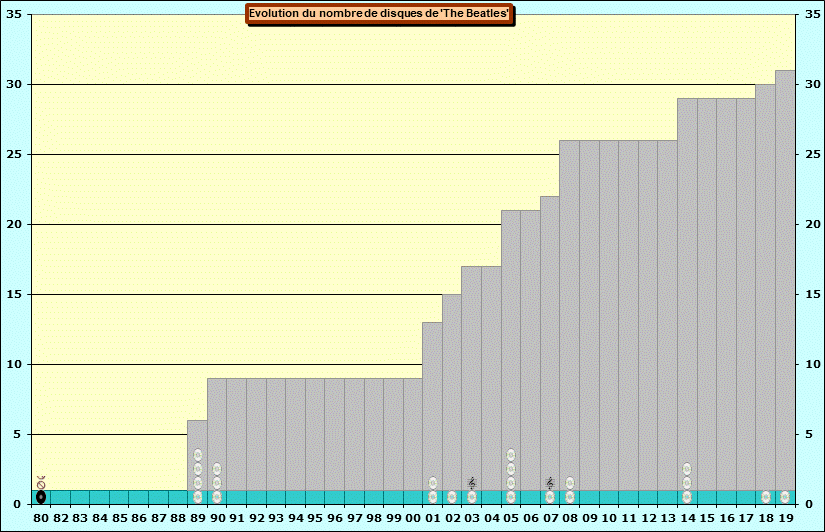Select the teal bar segment for year 84

point(99,497)
